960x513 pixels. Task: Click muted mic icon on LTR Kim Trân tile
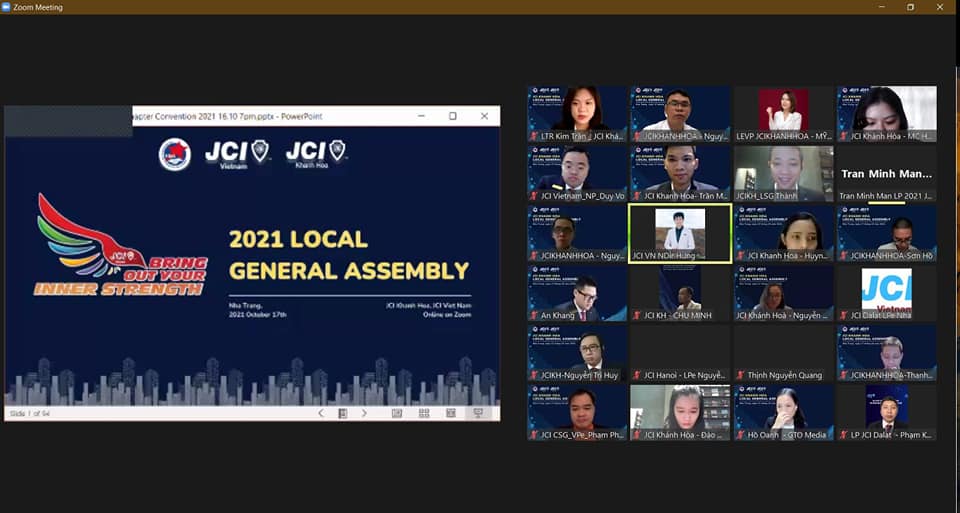(534, 137)
